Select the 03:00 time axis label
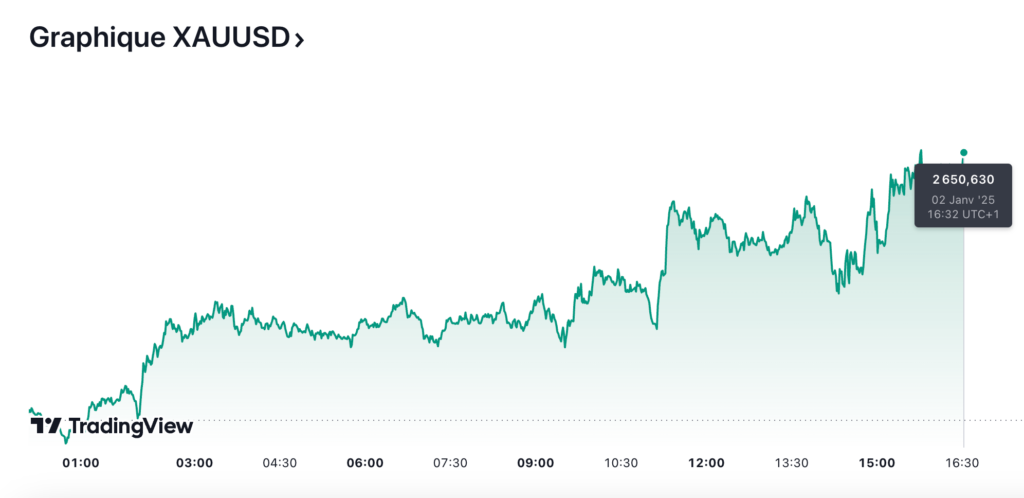1024x498 pixels. click(194, 463)
